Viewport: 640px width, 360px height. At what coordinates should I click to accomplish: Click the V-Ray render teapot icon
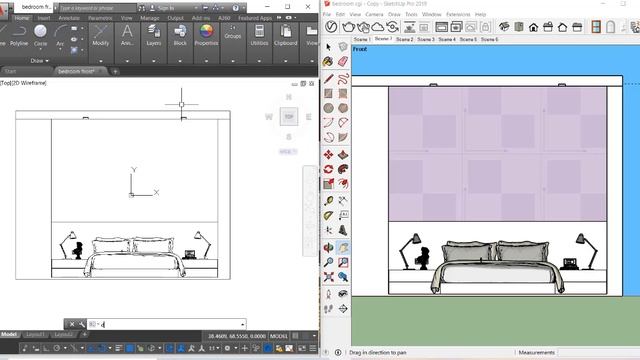coord(348,27)
